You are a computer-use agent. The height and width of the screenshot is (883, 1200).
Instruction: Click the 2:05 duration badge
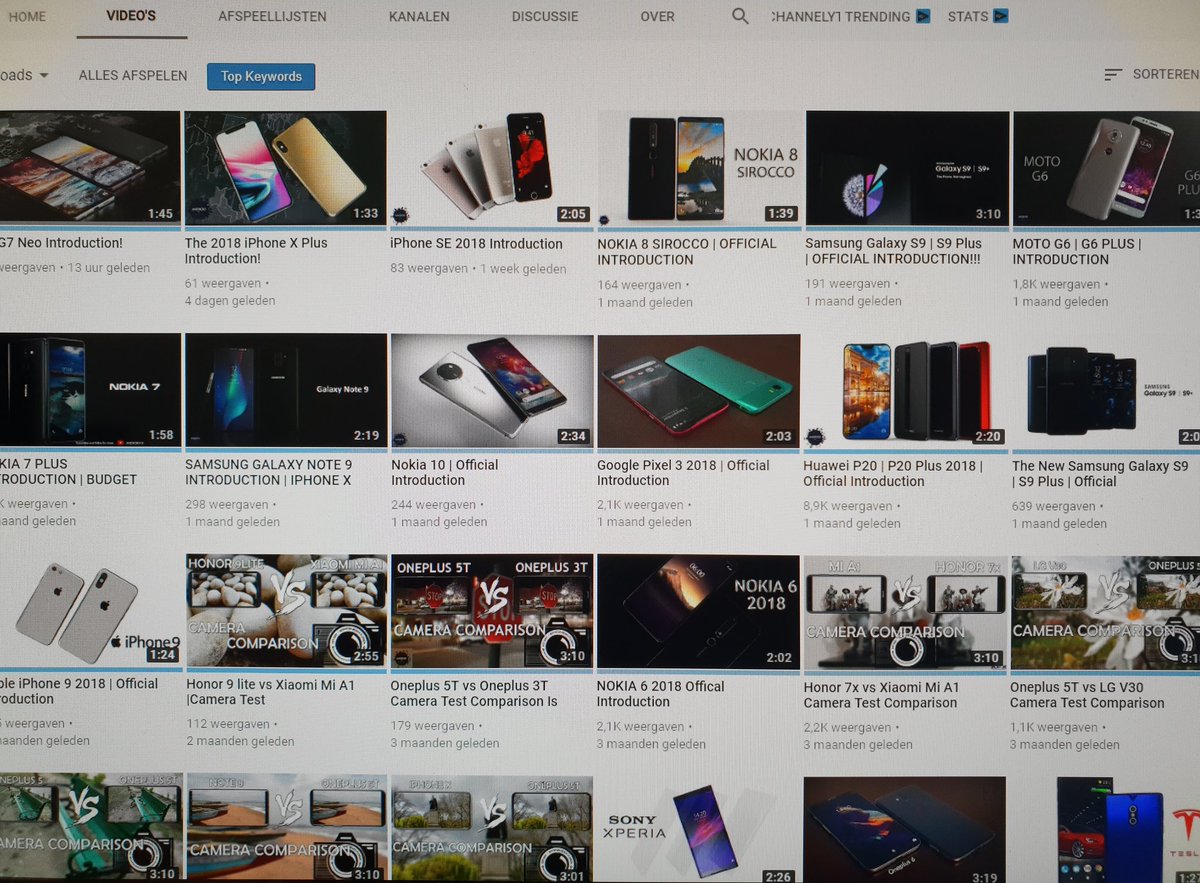click(x=573, y=214)
